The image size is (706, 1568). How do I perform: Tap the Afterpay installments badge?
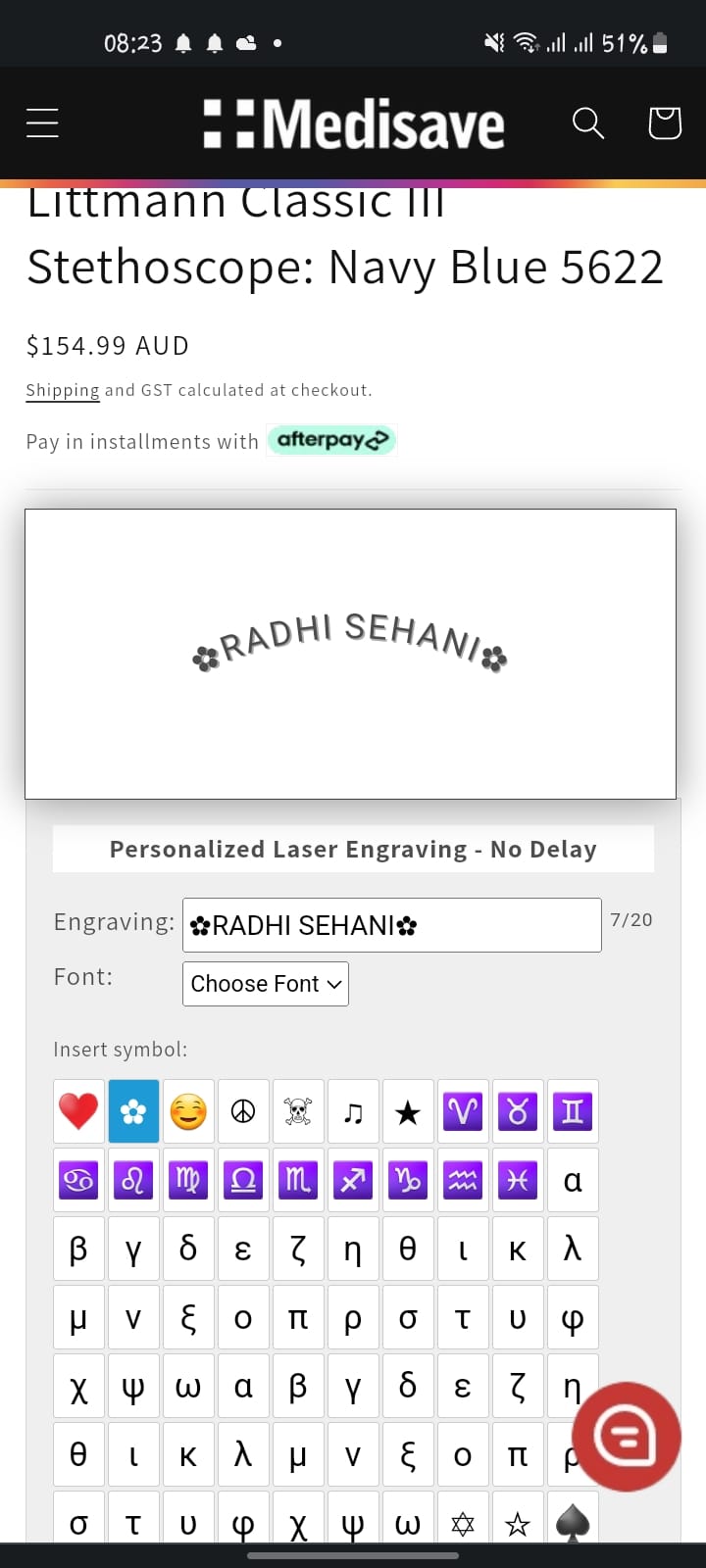point(331,440)
